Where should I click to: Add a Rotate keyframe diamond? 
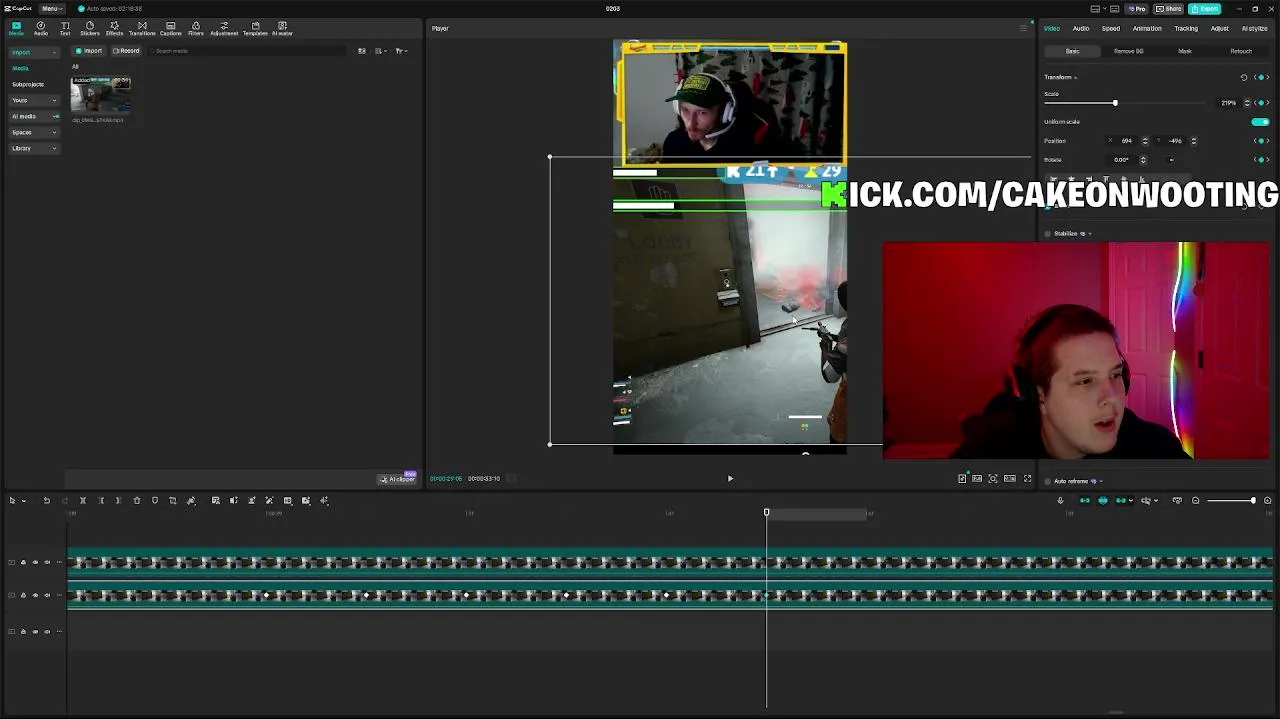coord(1260,159)
